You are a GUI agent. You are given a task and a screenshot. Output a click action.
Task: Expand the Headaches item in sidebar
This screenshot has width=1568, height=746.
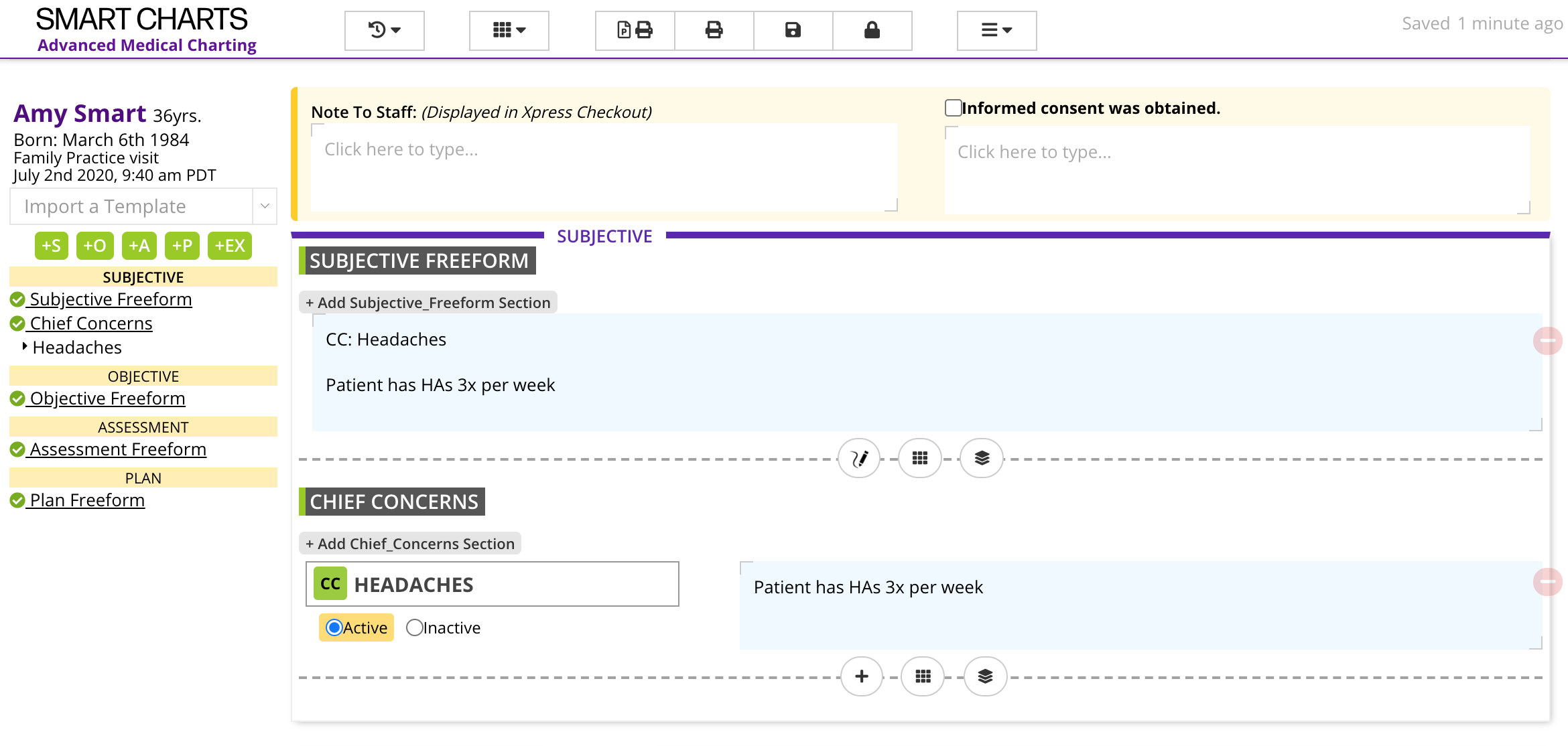(25, 346)
